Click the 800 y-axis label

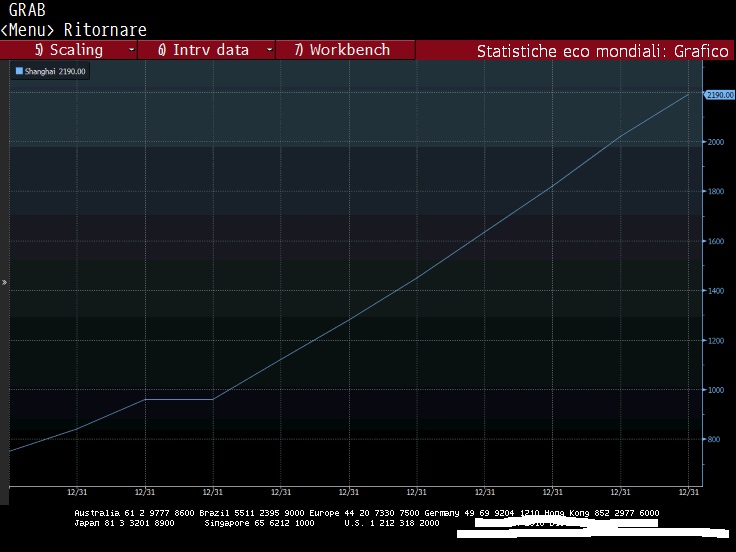pos(713,440)
